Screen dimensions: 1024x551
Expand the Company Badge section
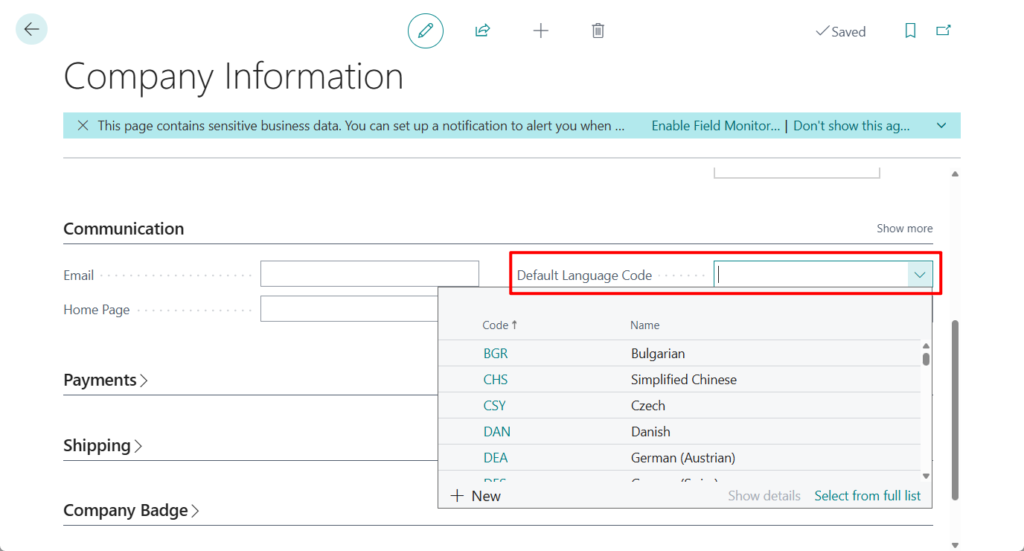pos(131,510)
